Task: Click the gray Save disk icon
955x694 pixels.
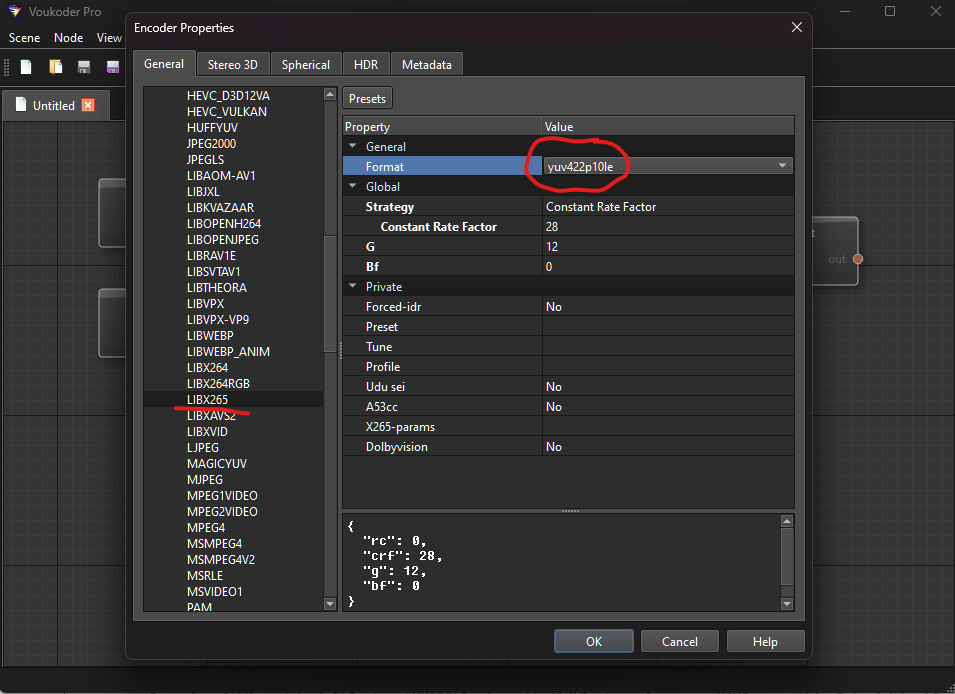Action: (84, 67)
